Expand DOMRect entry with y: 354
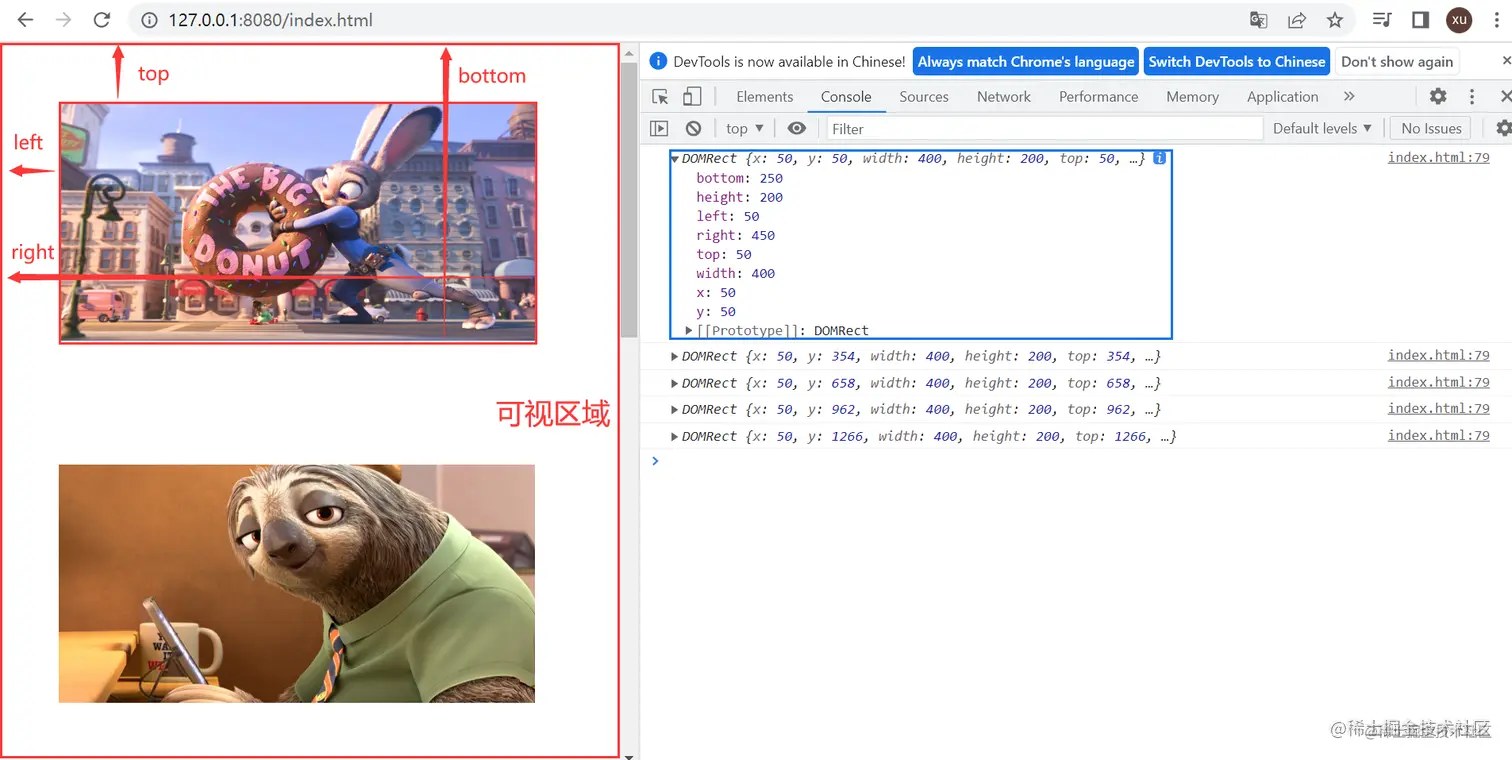Screen dimensions: 1512x760 coord(675,356)
